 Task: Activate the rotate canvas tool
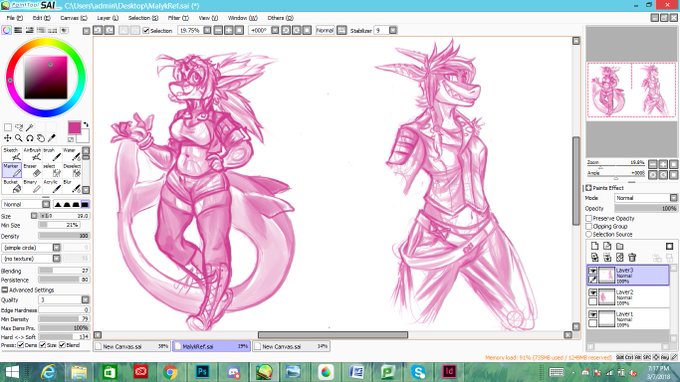[x=29, y=138]
